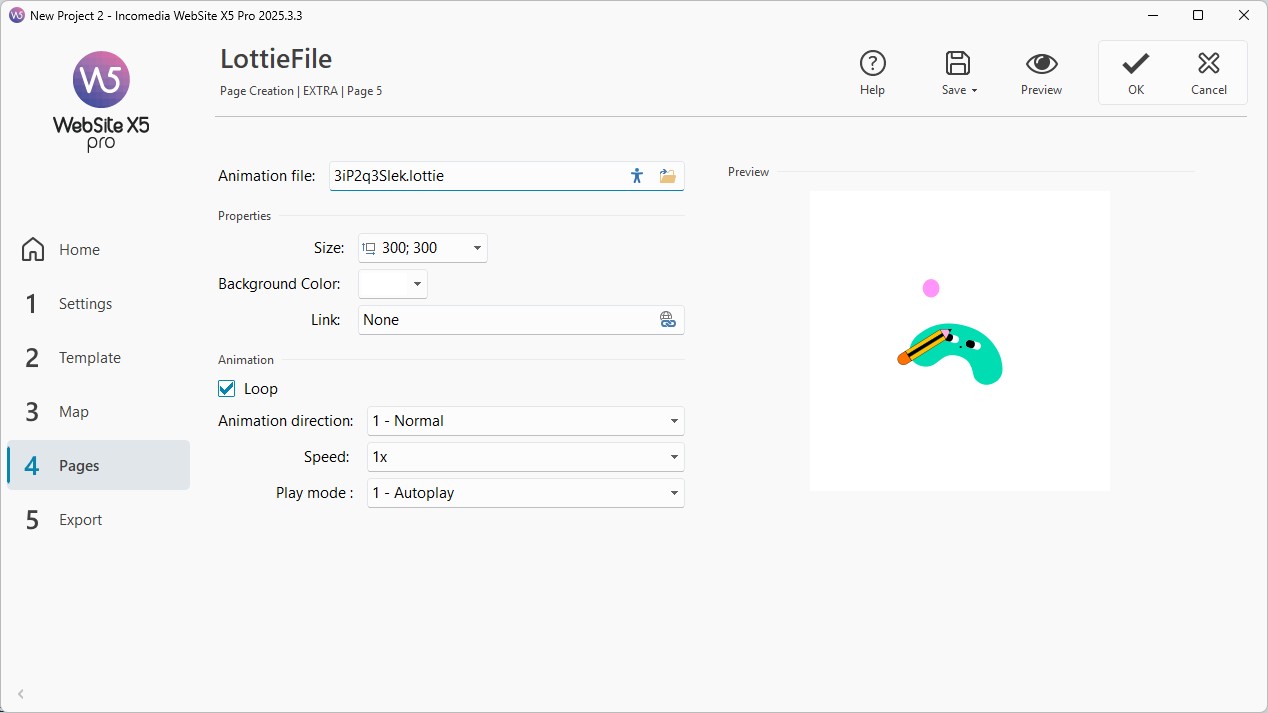Go to step 1 Settings
Viewport: 1268px width, 713px height.
click(x=98, y=304)
